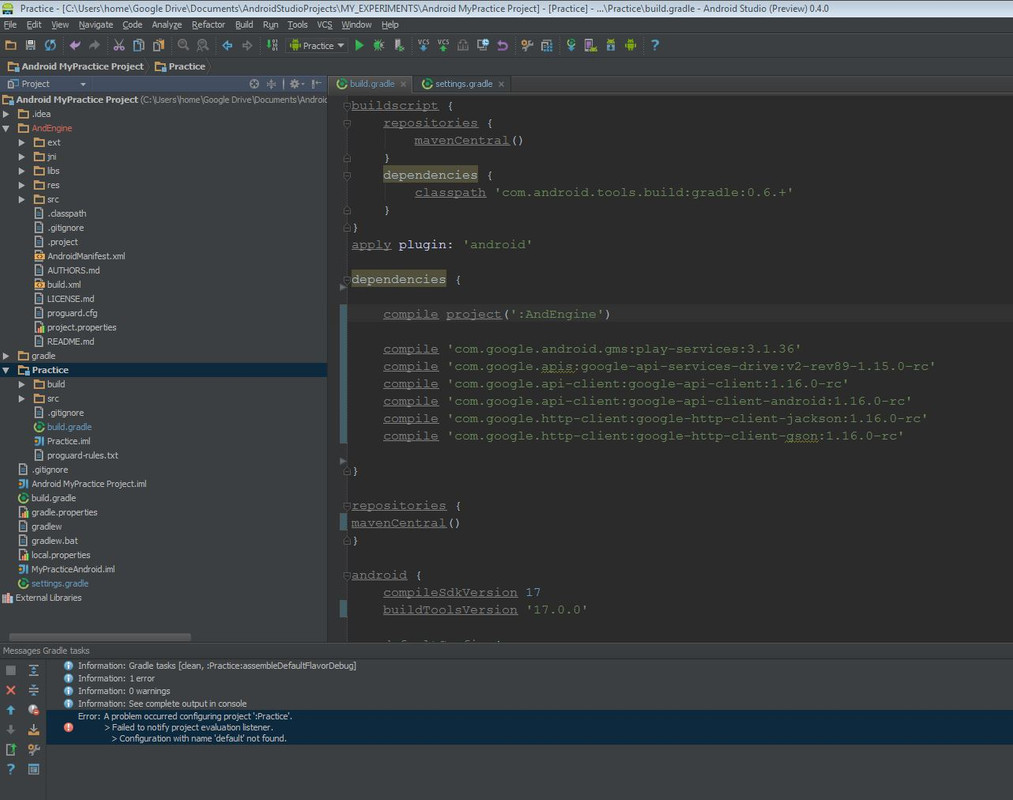Click the Save All floppy disk icon
1013x800 pixels.
click(x=30, y=45)
